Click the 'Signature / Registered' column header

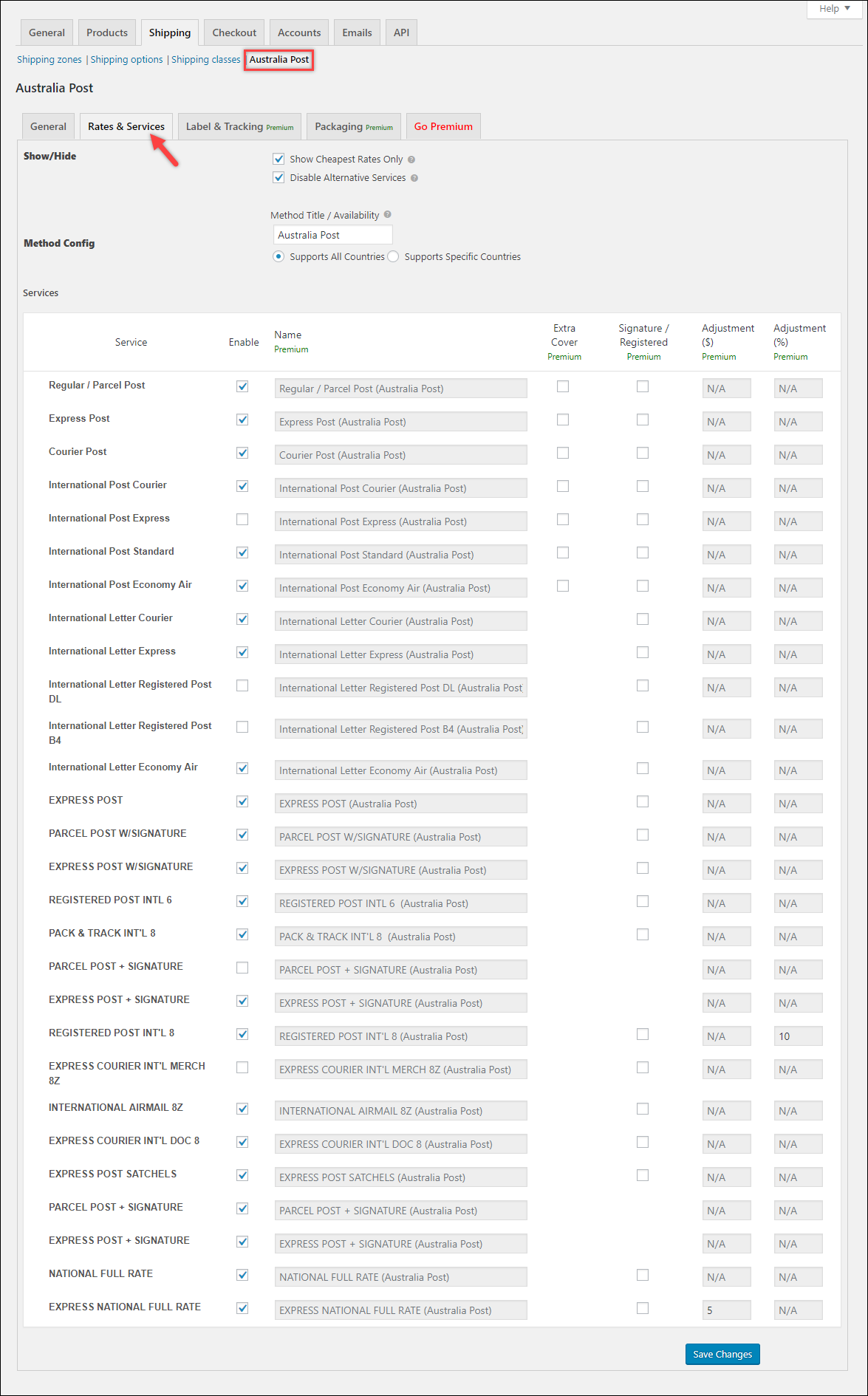(643, 335)
